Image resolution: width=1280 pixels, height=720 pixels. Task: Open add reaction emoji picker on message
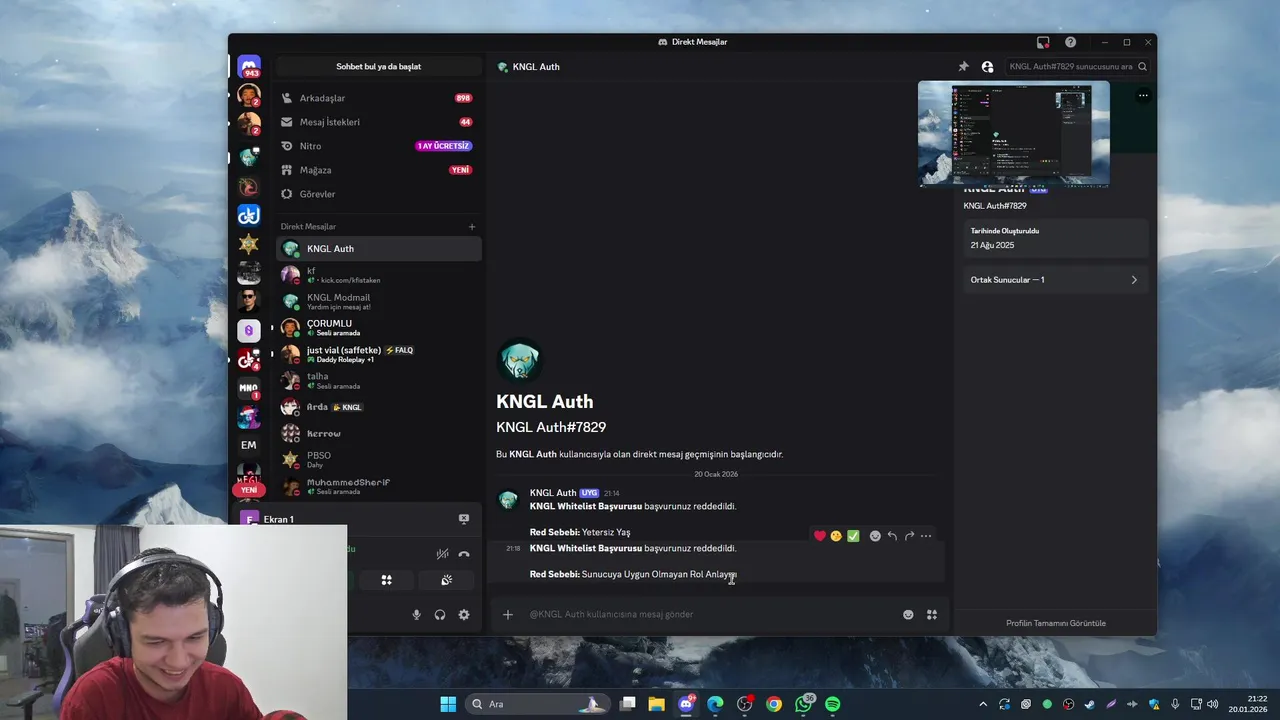point(875,536)
